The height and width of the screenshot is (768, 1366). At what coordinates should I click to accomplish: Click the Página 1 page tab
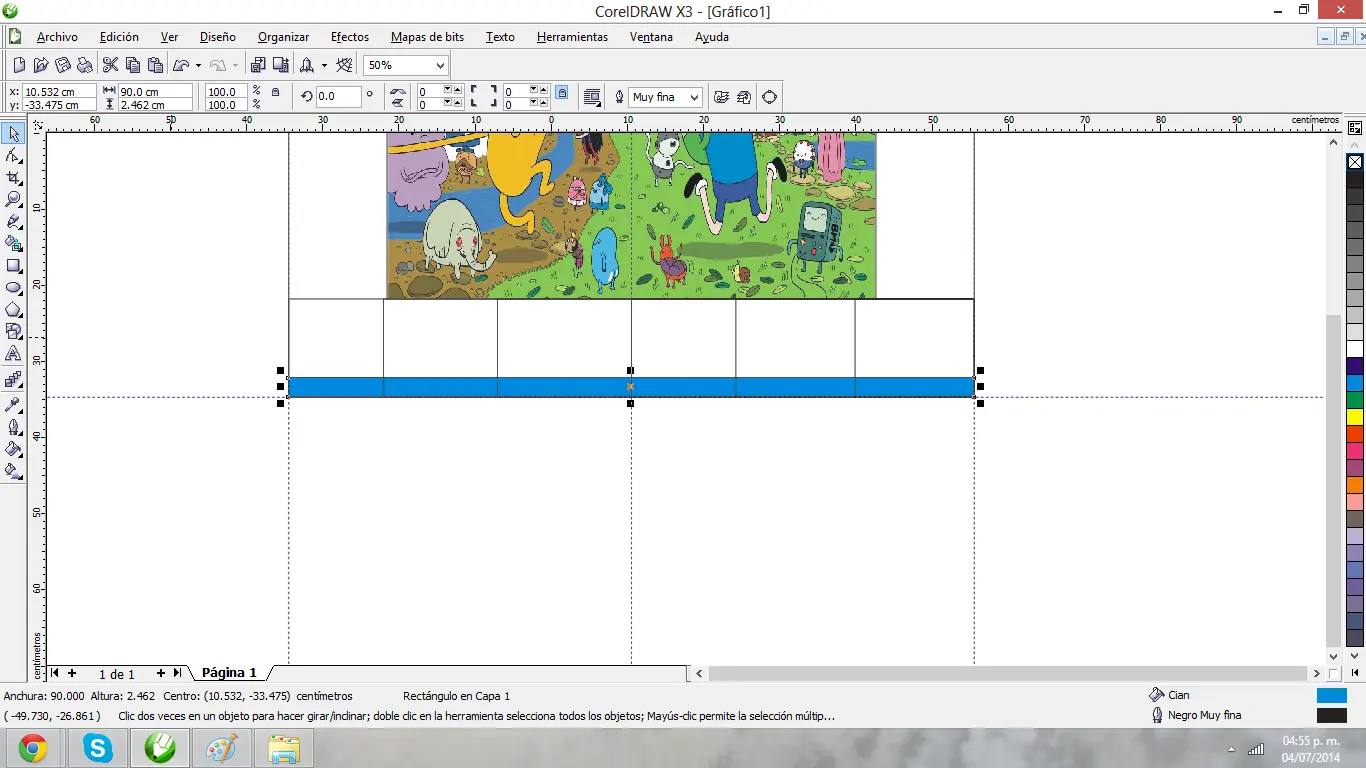click(229, 673)
